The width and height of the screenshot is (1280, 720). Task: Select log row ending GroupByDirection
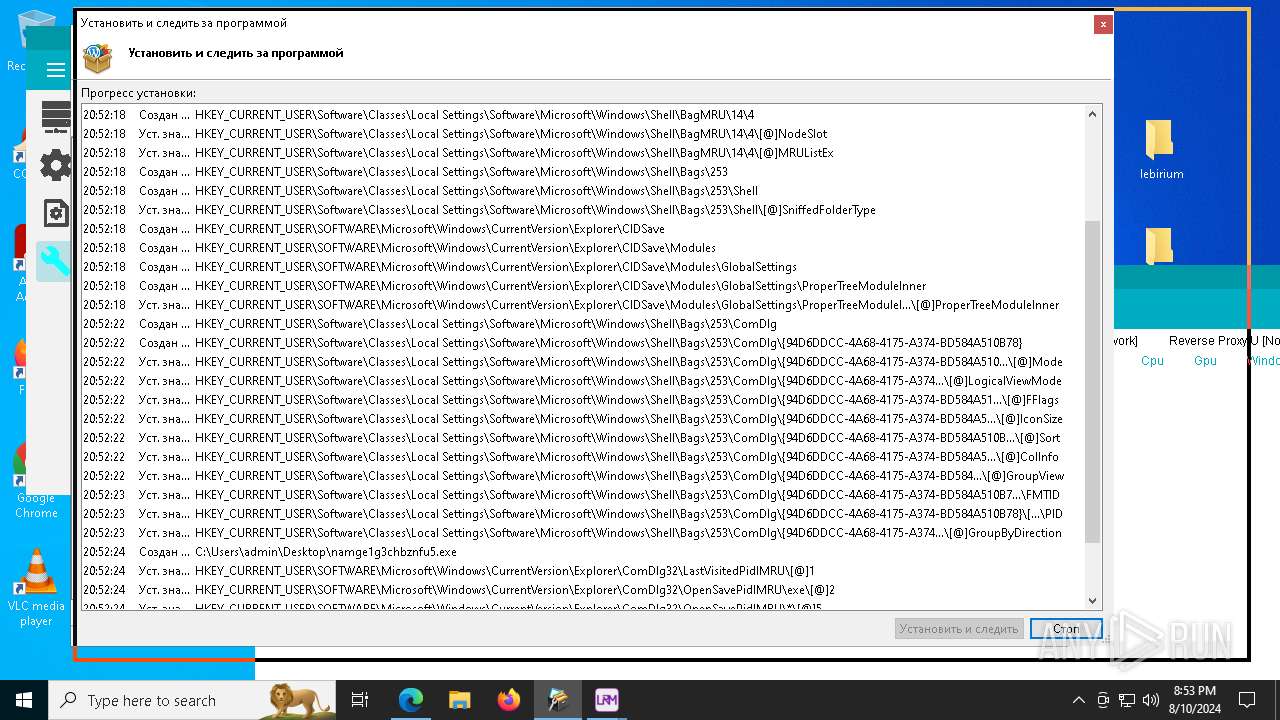583,533
